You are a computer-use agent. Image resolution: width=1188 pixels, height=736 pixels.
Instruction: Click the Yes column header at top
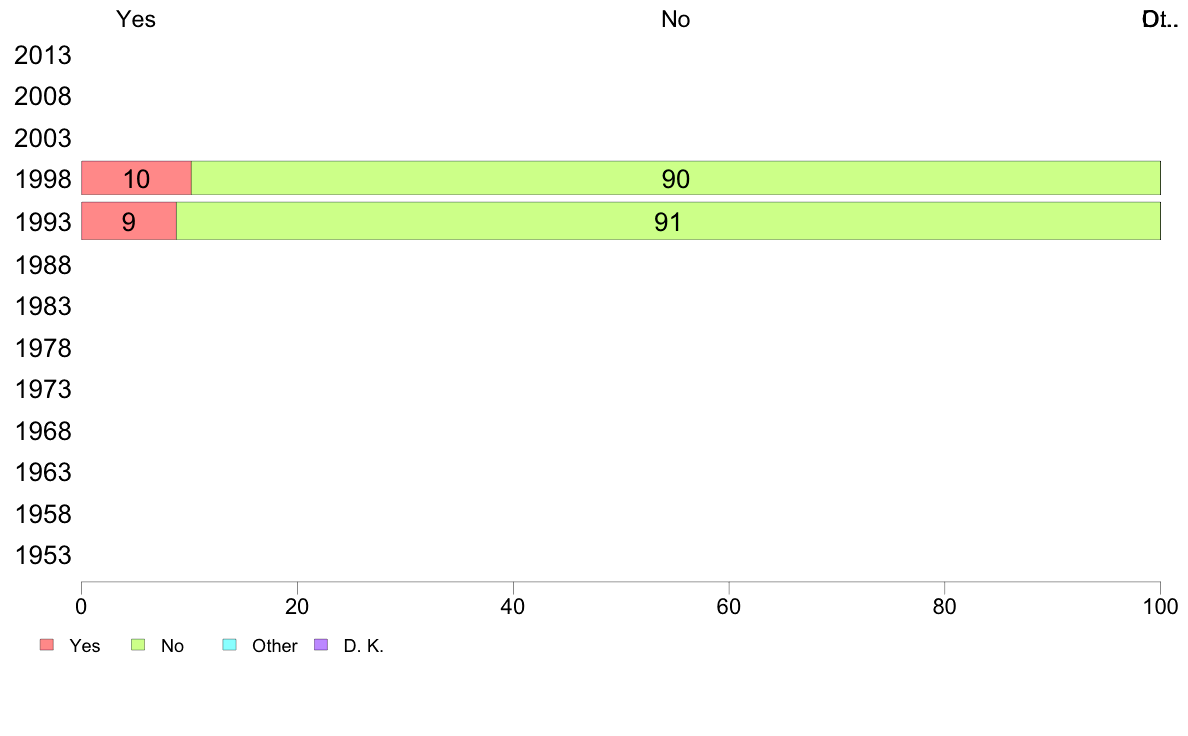136,19
